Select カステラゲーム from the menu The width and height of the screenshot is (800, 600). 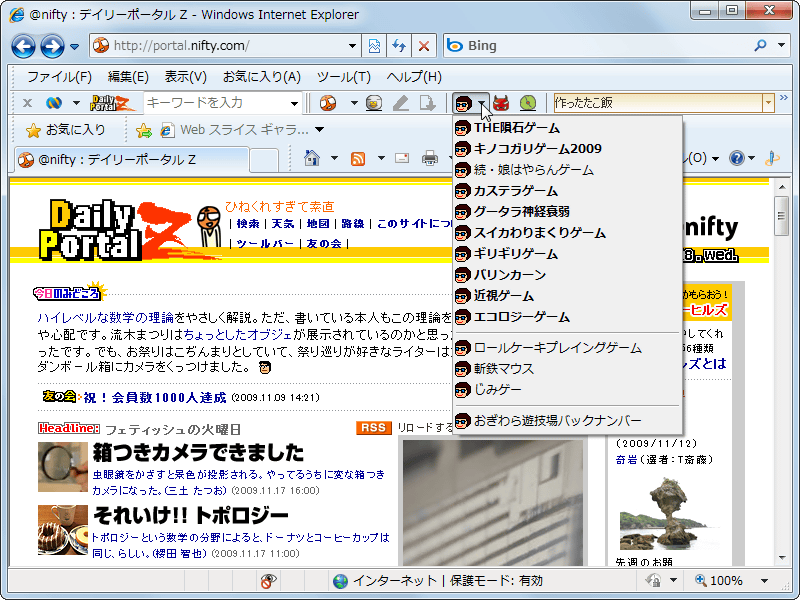point(567,191)
